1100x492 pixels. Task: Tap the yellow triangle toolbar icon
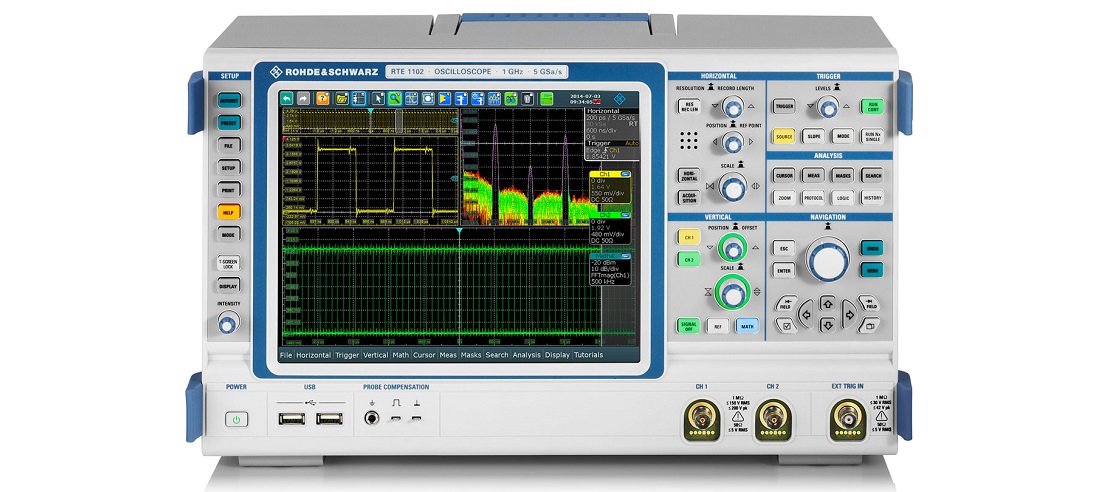tap(445, 98)
